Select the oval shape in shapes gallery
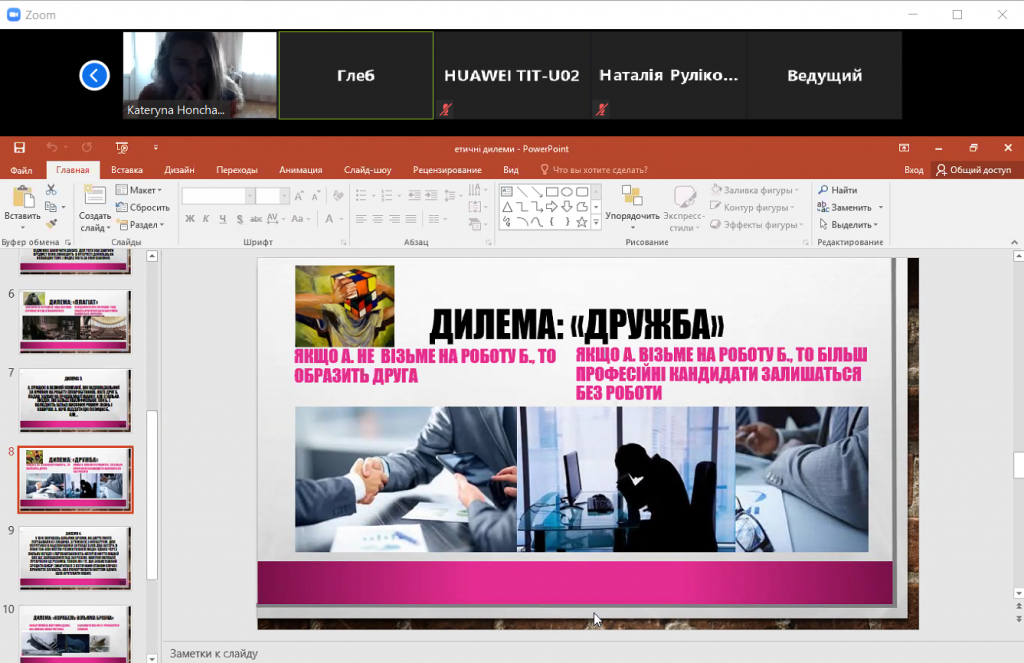Screen dimensions: 1024x663 coord(567,191)
